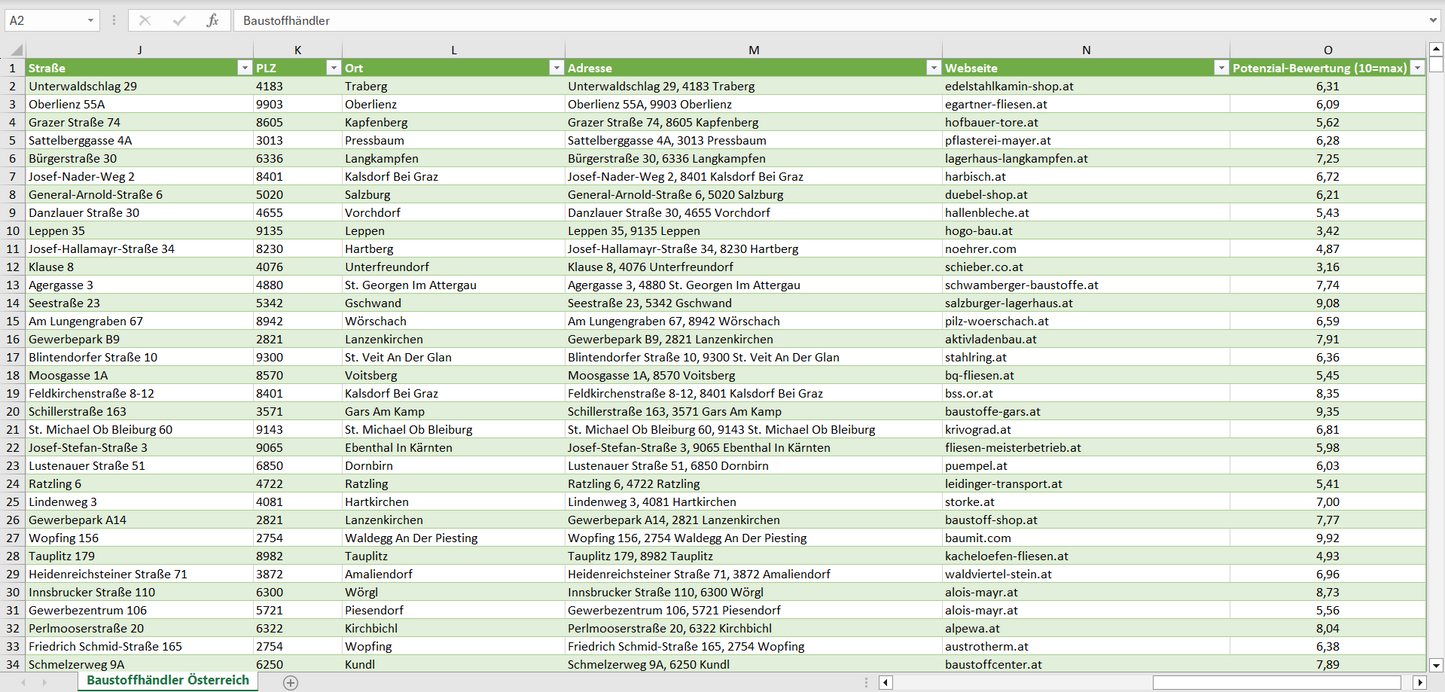This screenshot has height=692, width=1445.
Task: Click the horizontal scrollbar right arrow
Action: tap(1419, 682)
